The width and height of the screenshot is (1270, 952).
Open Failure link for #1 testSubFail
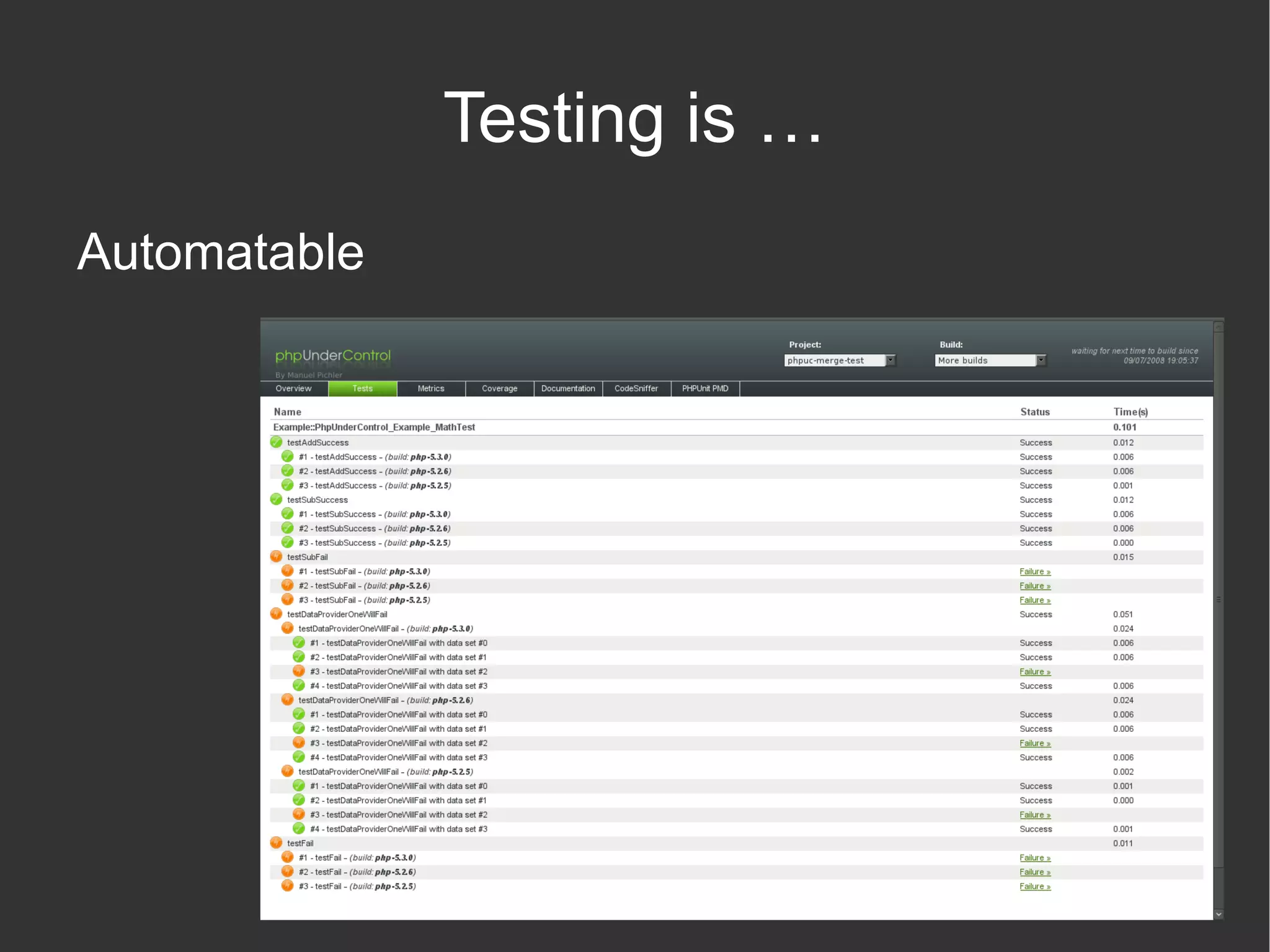[1034, 572]
